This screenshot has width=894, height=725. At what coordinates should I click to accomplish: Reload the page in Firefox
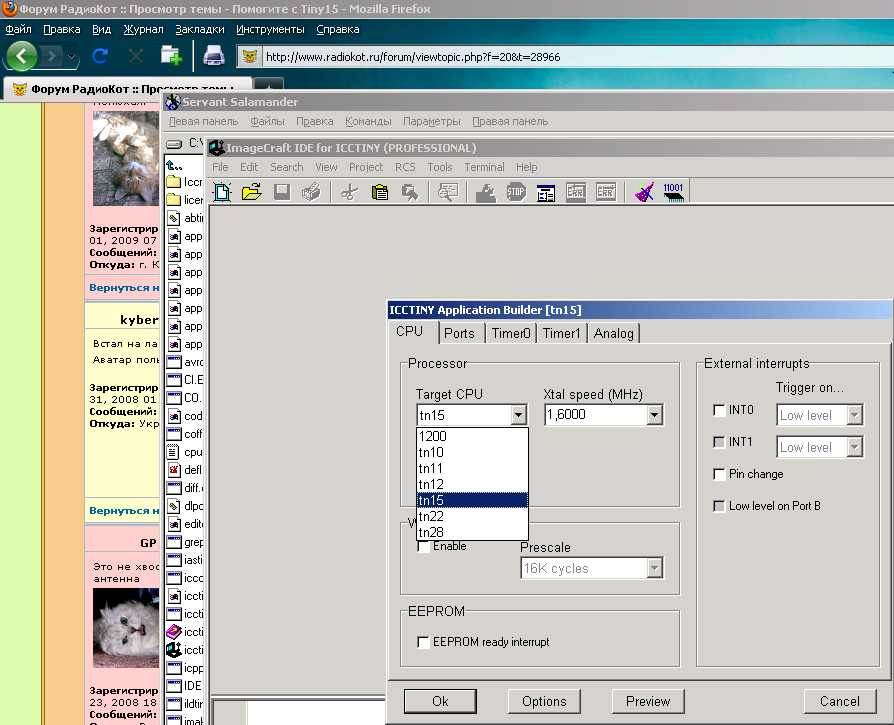[100, 56]
